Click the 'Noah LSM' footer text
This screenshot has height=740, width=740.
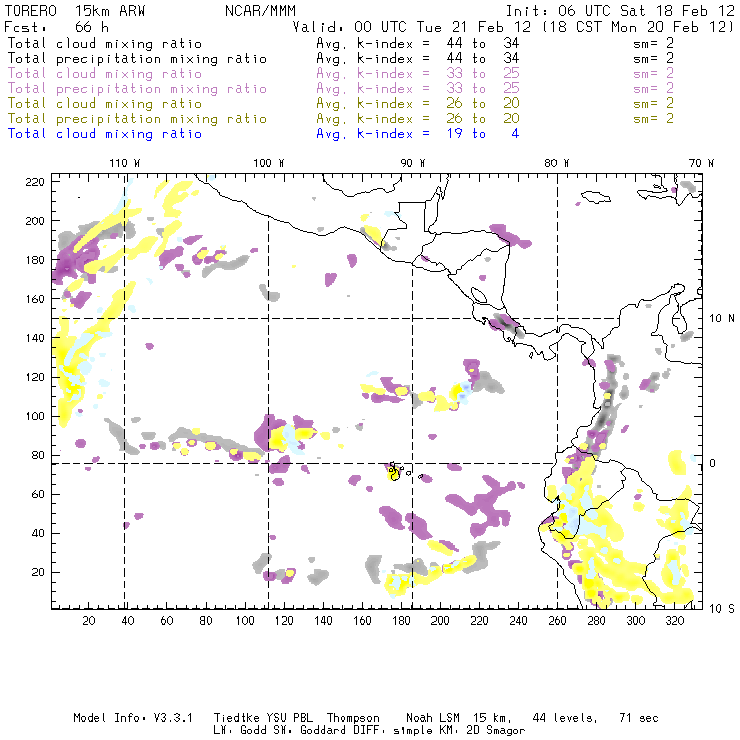click(433, 718)
